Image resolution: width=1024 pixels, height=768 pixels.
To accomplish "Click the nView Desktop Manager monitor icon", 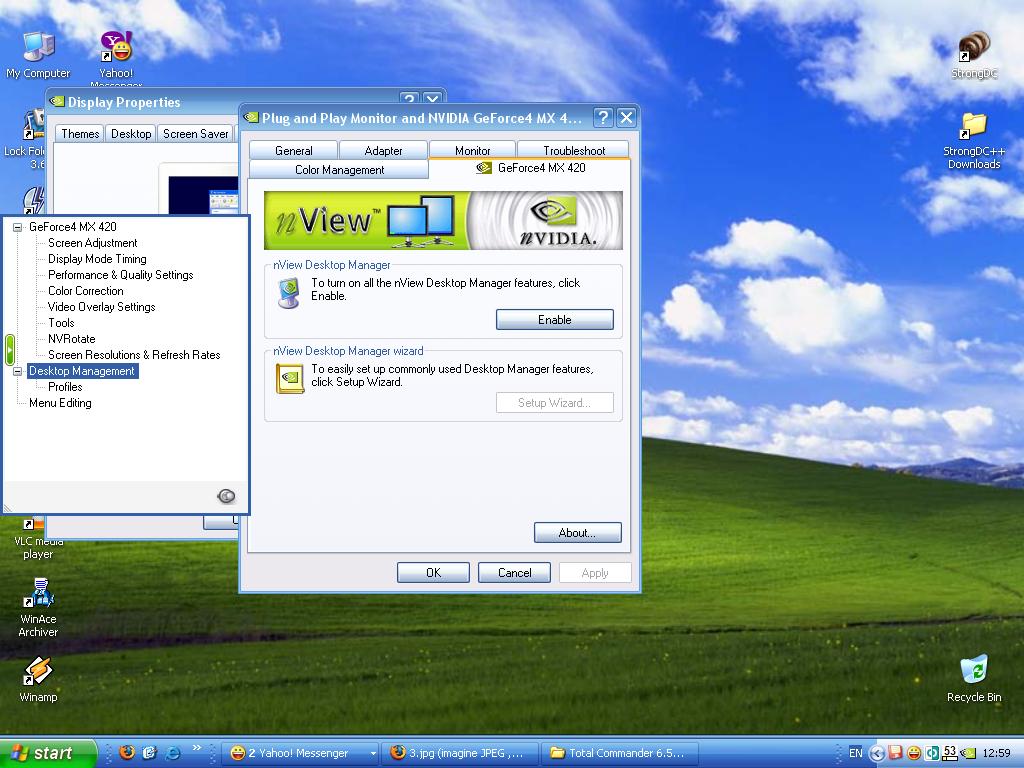I will pyautogui.click(x=289, y=293).
